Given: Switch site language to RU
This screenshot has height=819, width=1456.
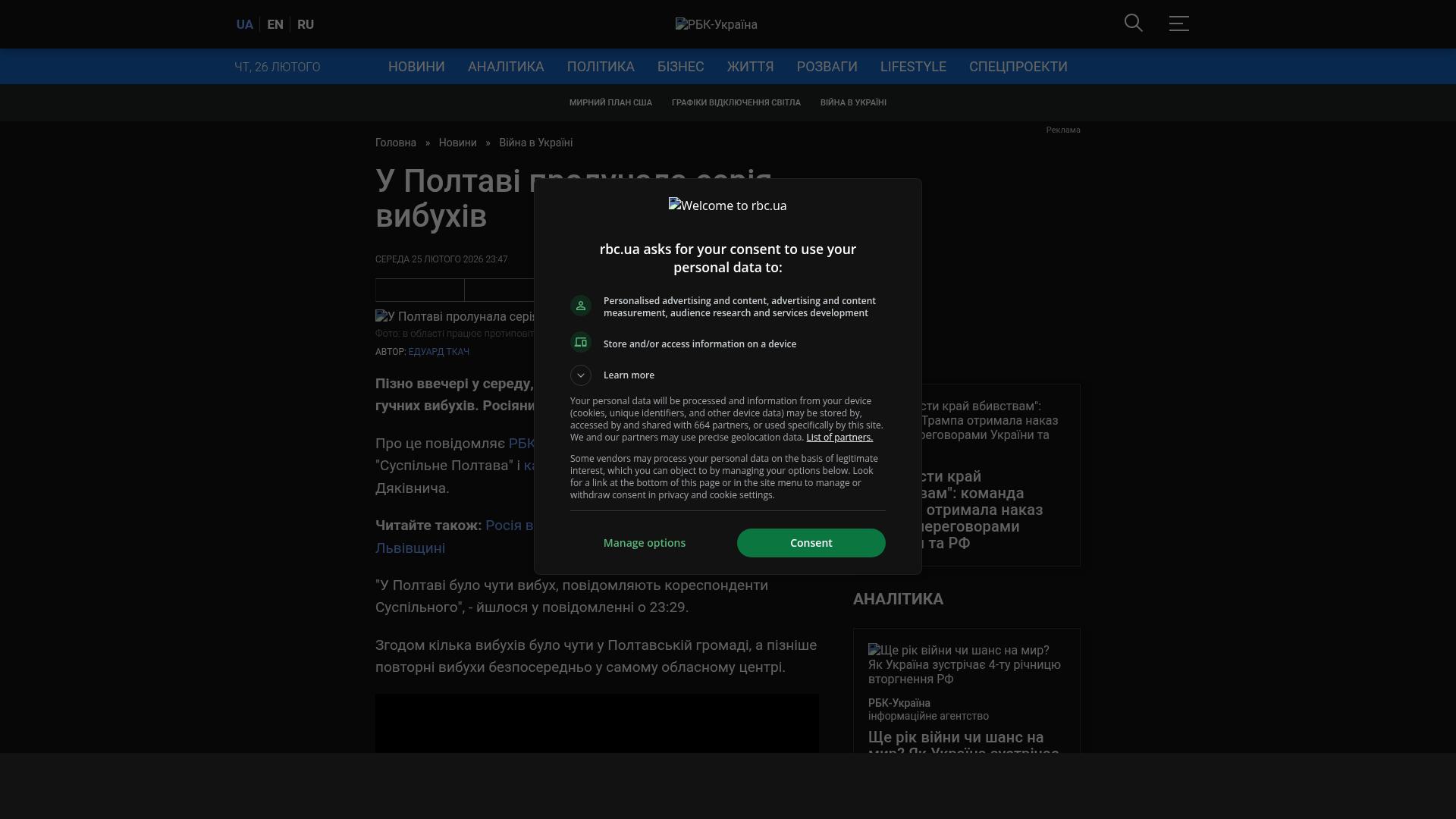Looking at the screenshot, I should pyautogui.click(x=306, y=25).
